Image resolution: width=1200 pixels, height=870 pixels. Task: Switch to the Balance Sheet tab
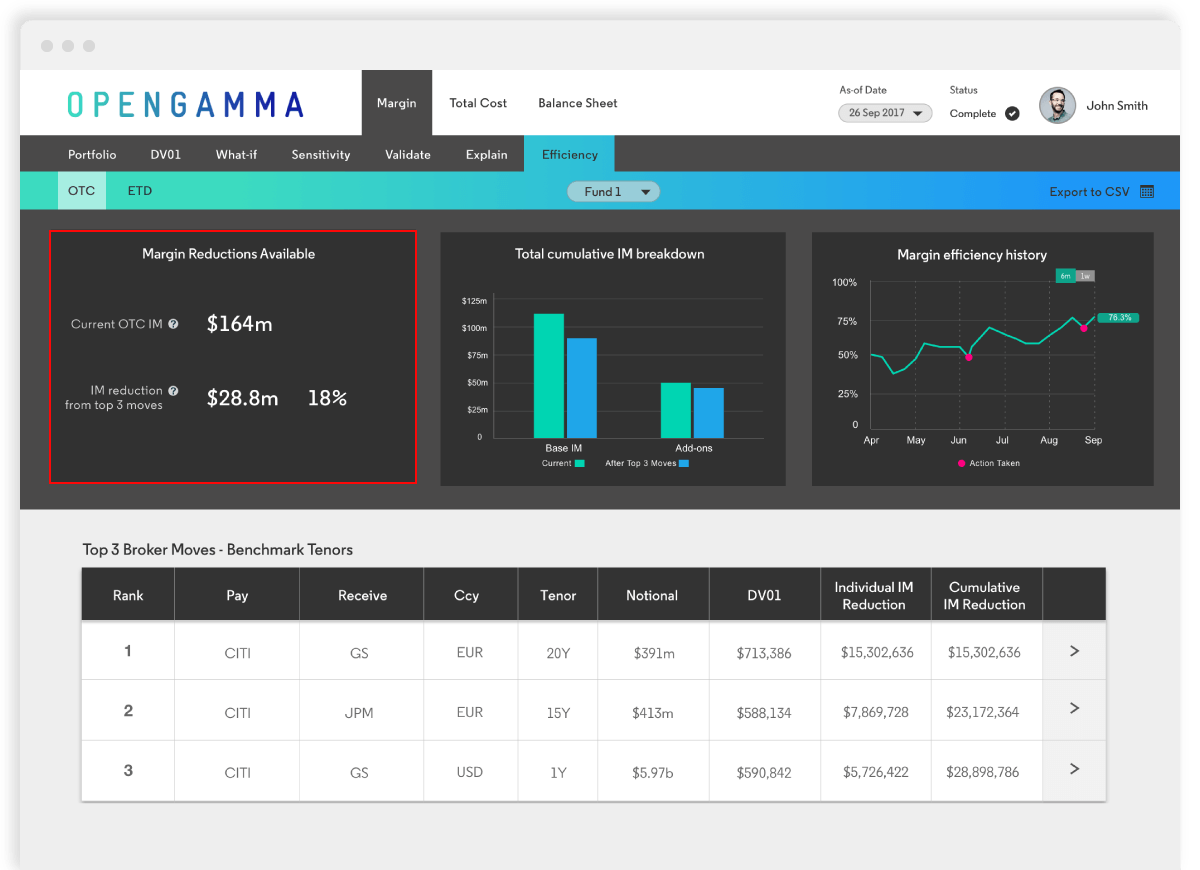coord(577,103)
